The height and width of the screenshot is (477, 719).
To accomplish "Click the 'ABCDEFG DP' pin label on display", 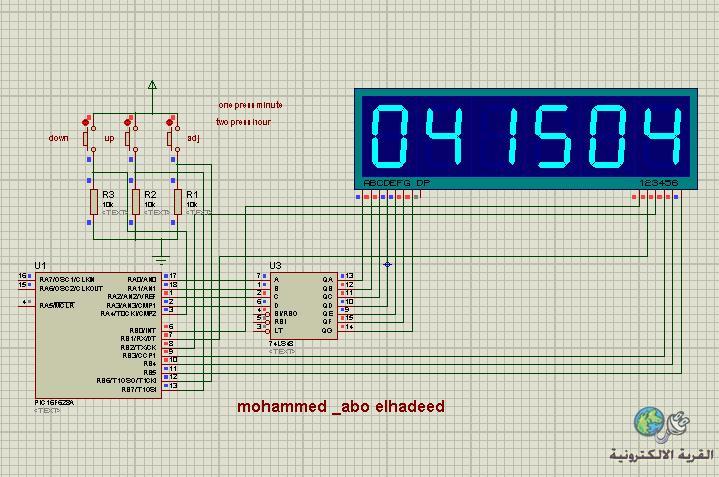I will [x=397, y=183].
